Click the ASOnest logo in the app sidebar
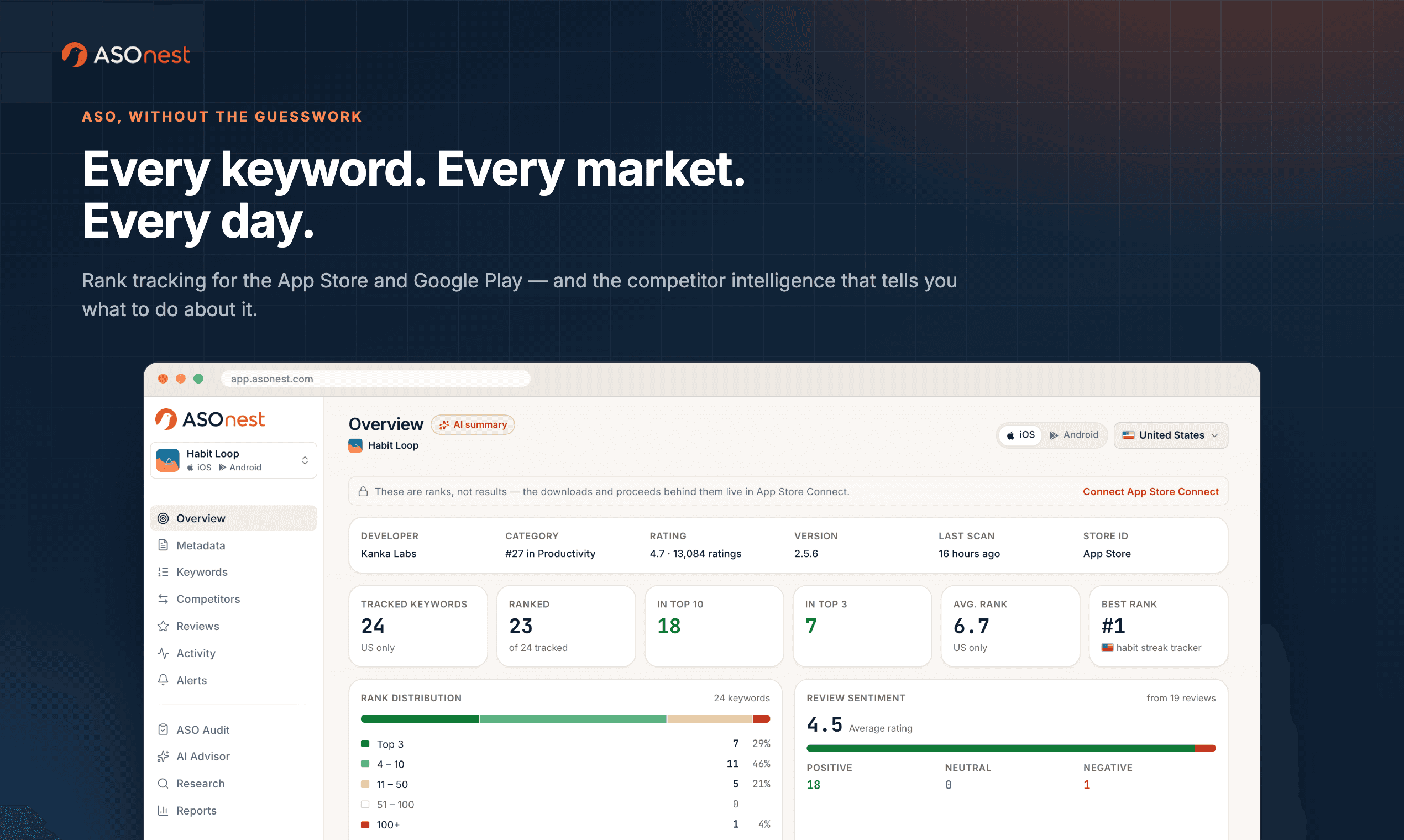Viewport: 1404px width, 840px height. pyautogui.click(x=210, y=419)
